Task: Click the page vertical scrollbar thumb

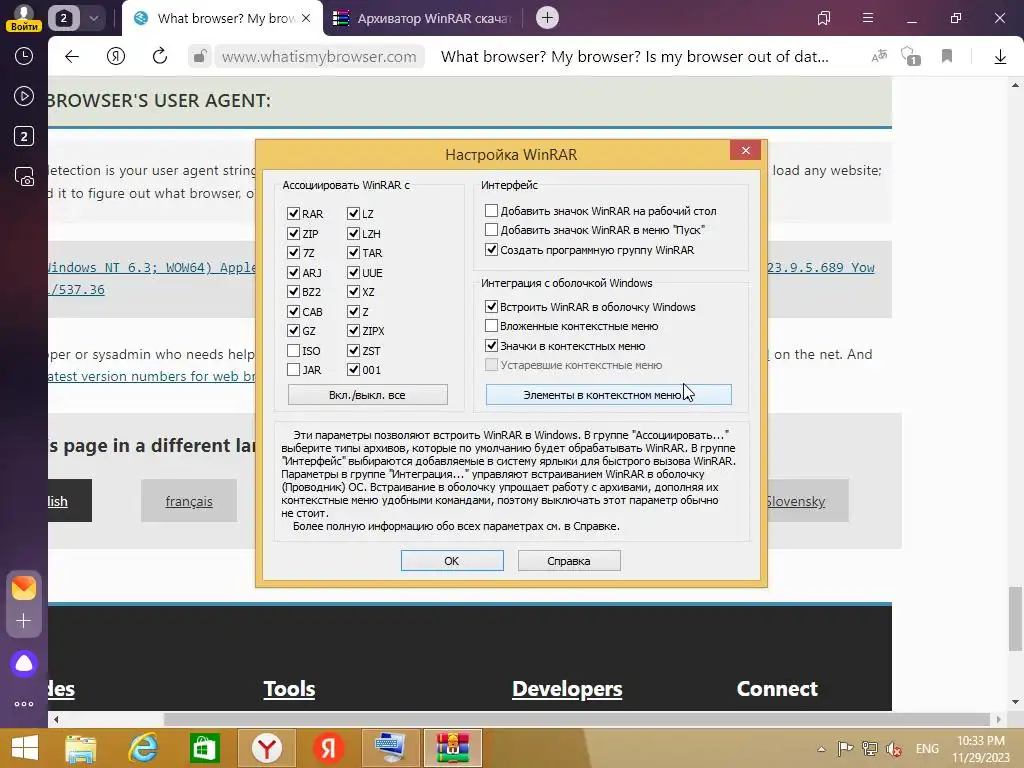Action: pyautogui.click(x=1016, y=617)
